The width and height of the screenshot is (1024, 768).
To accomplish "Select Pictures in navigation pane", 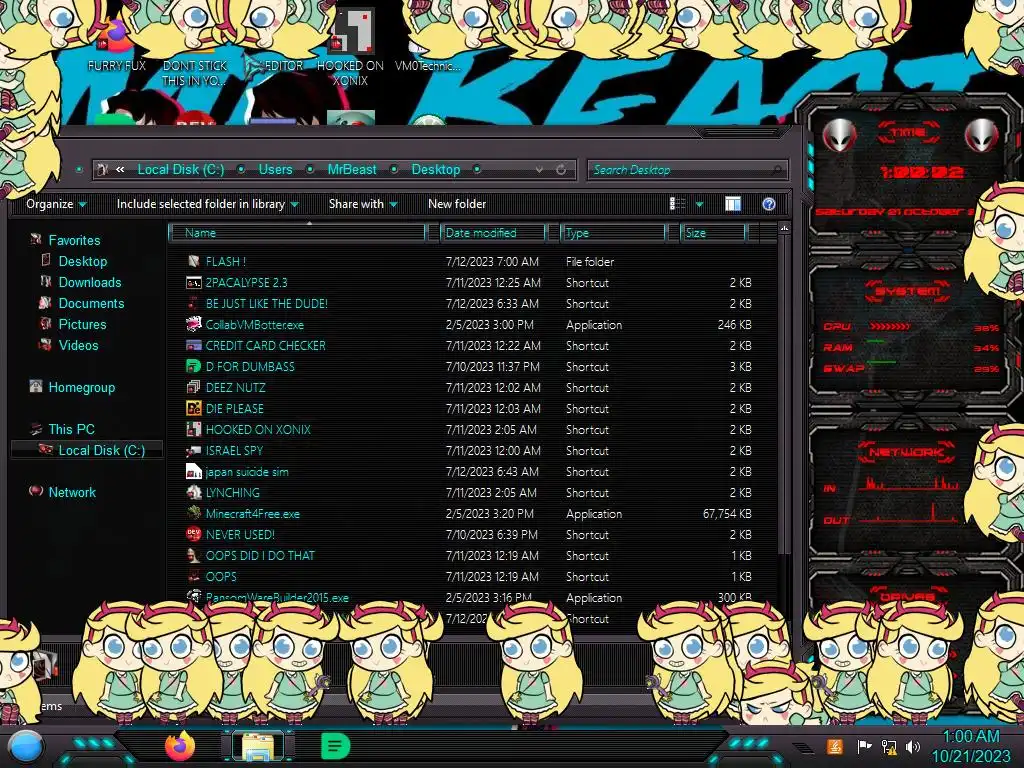I will tap(82, 324).
